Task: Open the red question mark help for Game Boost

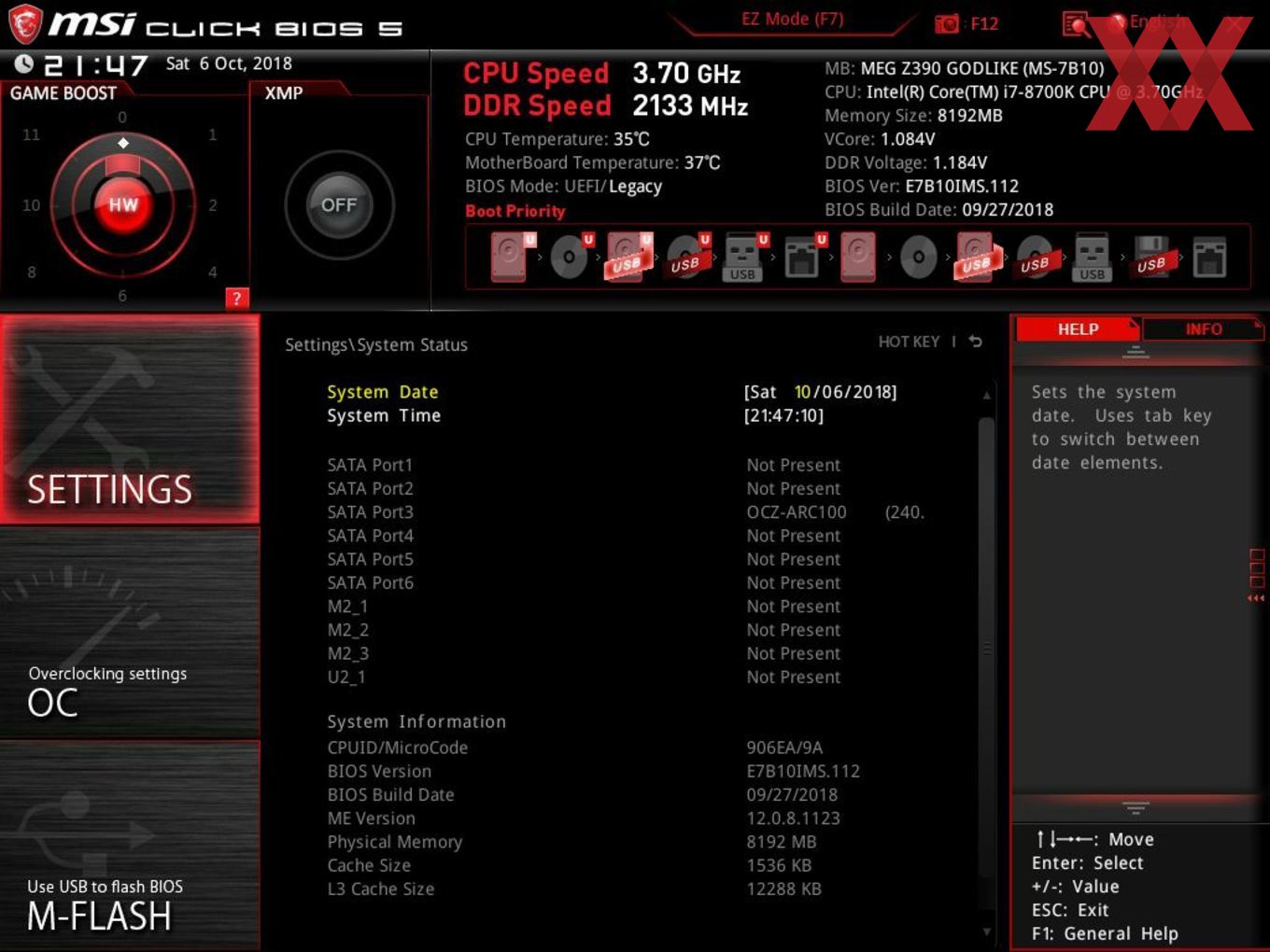Action: (x=237, y=298)
